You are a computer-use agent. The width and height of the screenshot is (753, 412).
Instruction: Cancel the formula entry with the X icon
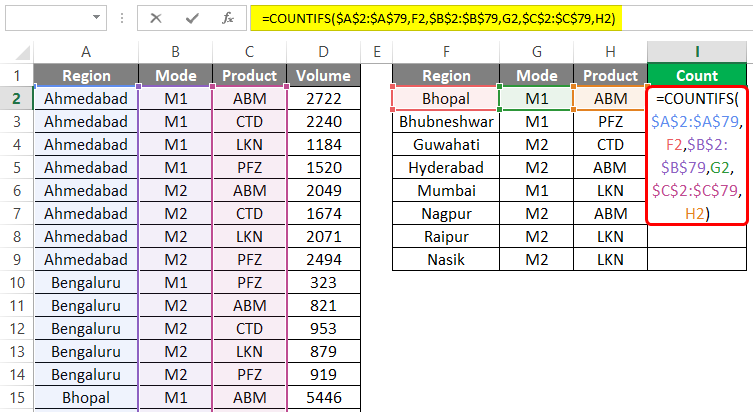pos(157,17)
